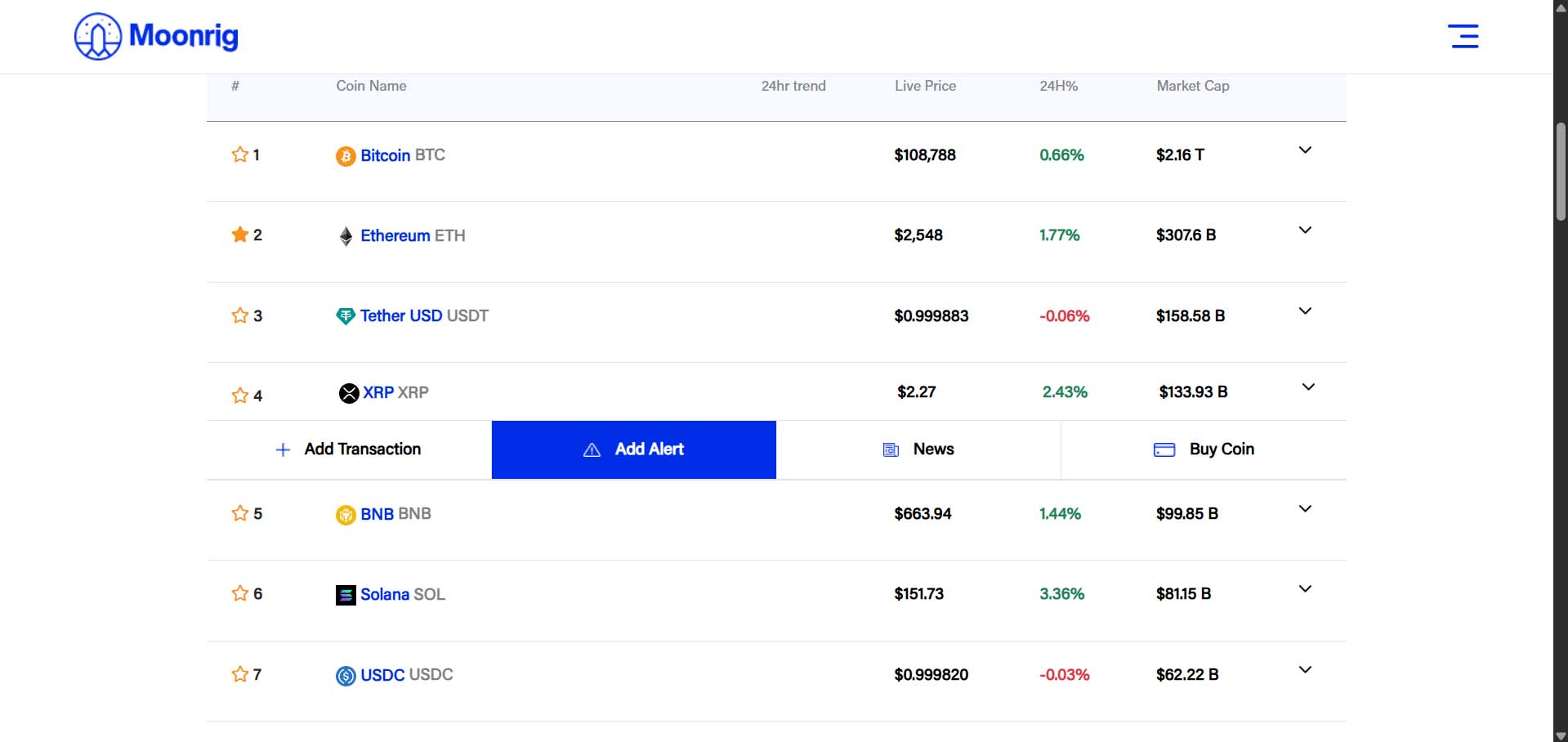Click the scrollbar down arrow

[x=1561, y=735]
